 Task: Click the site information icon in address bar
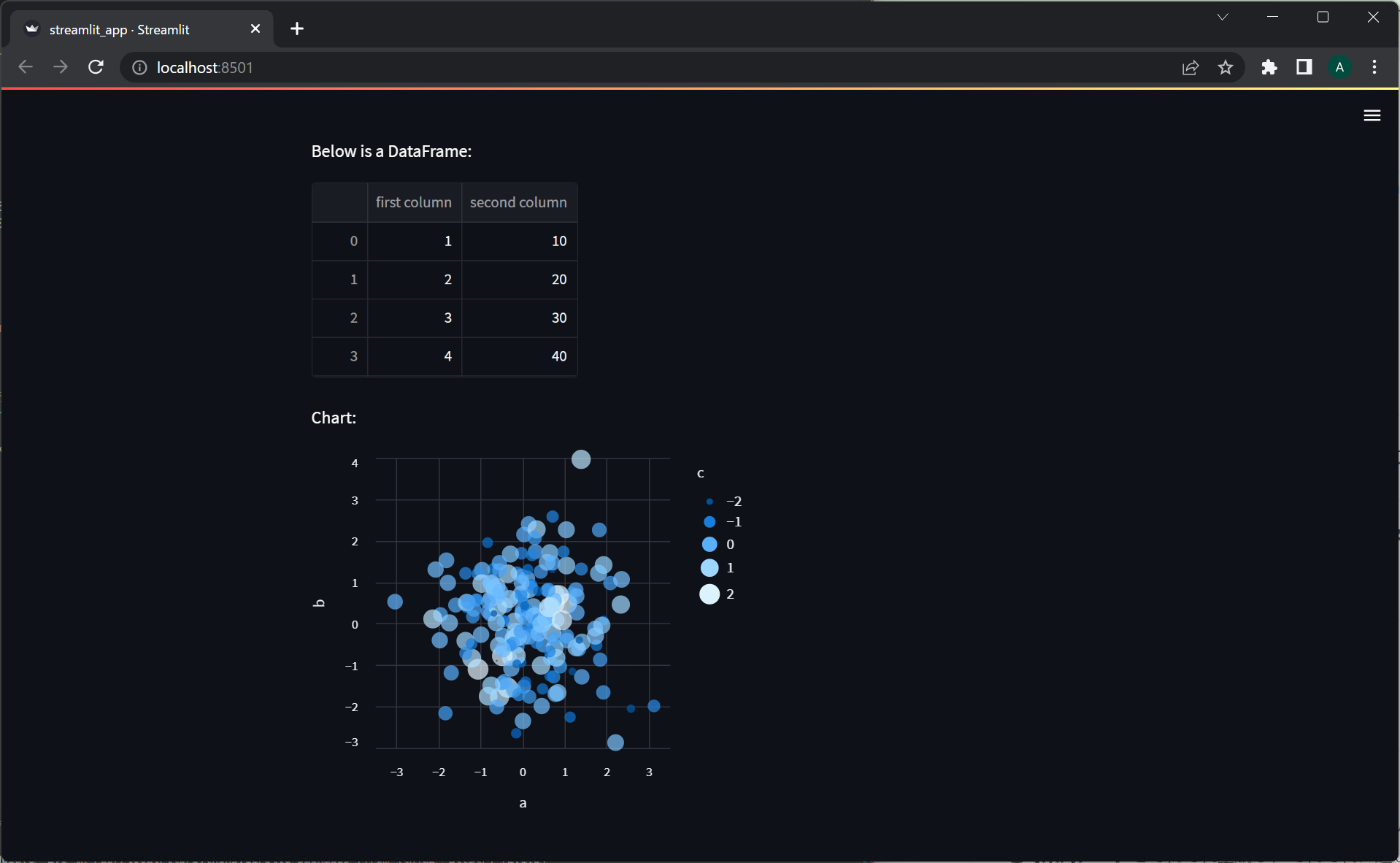(x=139, y=67)
